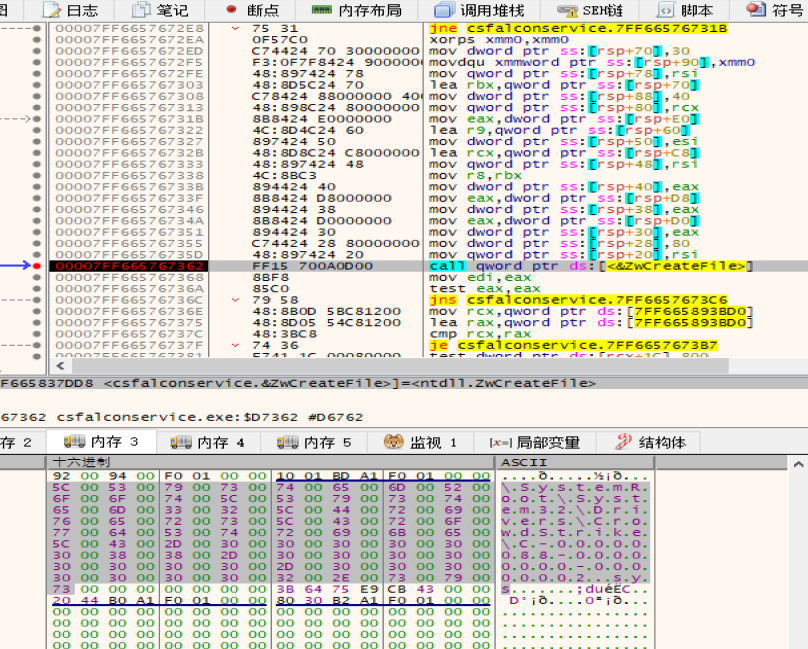Image resolution: width=808 pixels, height=649 pixels.
Task: Click opcode bytes 0F57C0
Action: pos(280,40)
